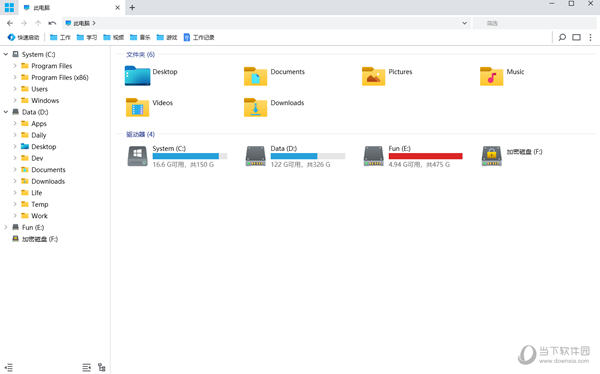Focus the search input field
Viewport: 600px width, 374px height.
pos(535,23)
